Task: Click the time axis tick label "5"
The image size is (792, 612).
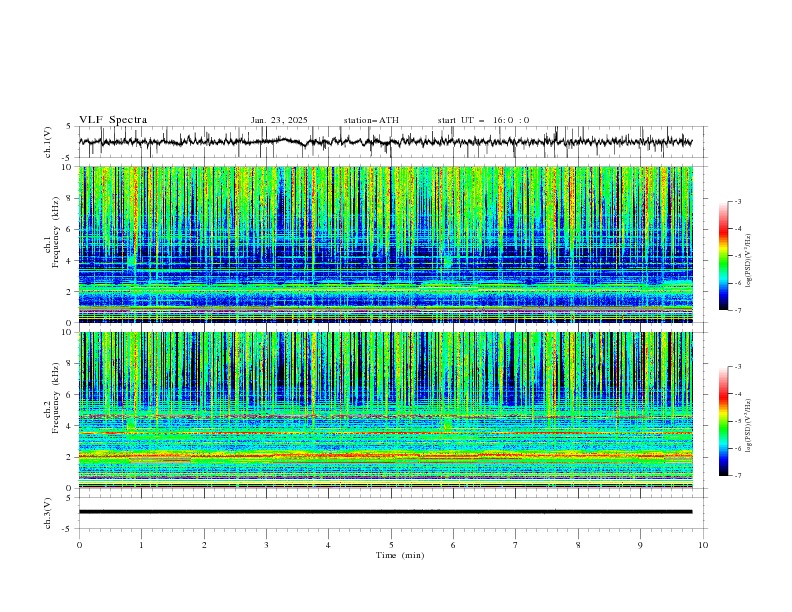Action: click(x=391, y=545)
